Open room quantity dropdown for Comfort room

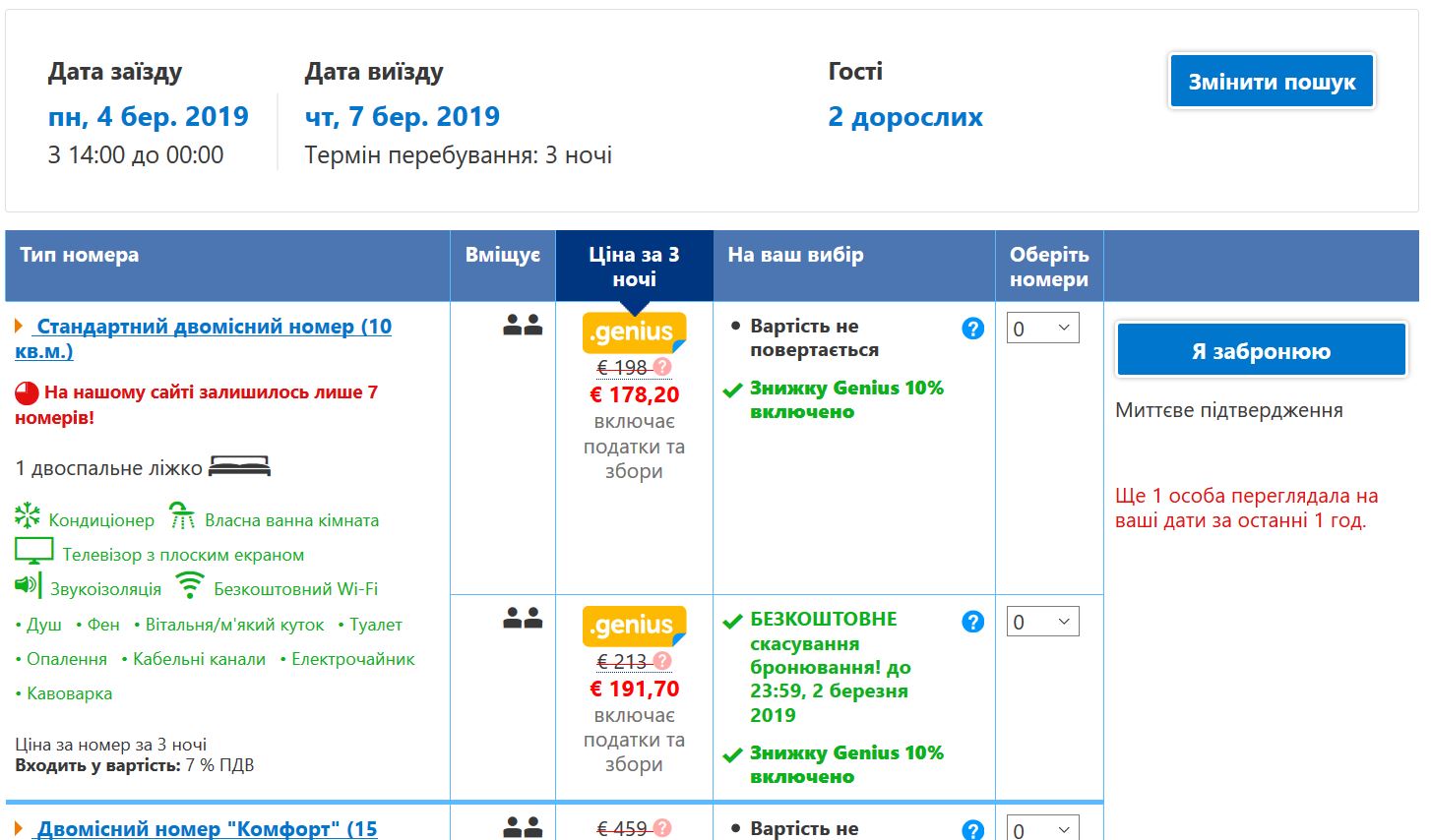pos(1042,829)
